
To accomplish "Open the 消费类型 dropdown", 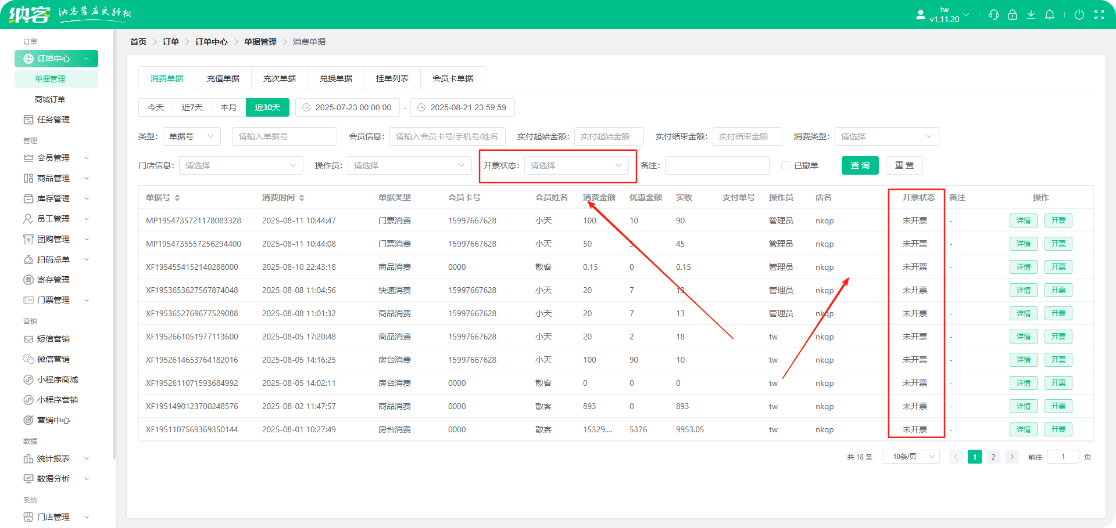I will pyautogui.click(x=887, y=136).
